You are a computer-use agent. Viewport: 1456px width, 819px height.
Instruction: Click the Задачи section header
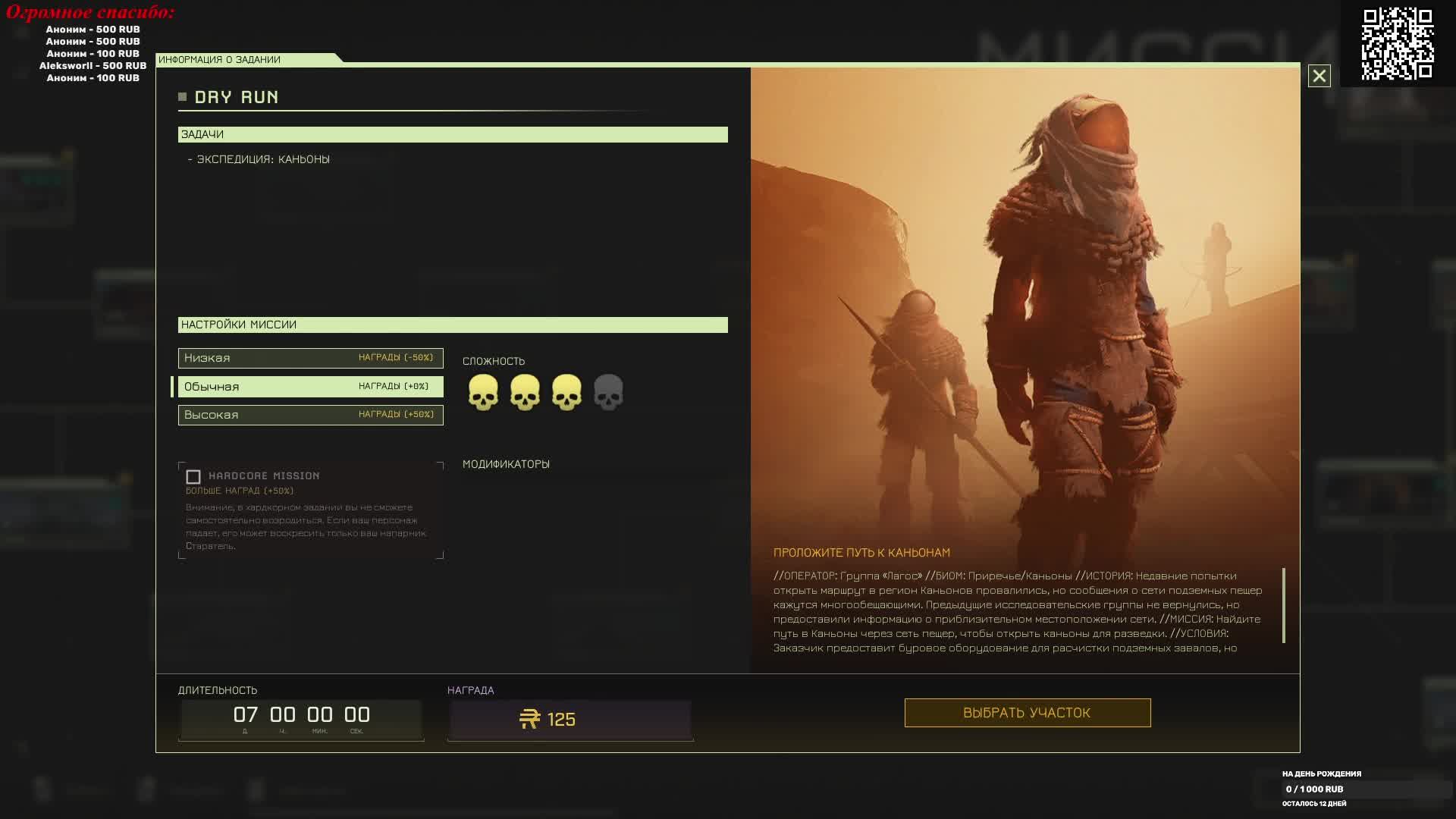point(452,134)
